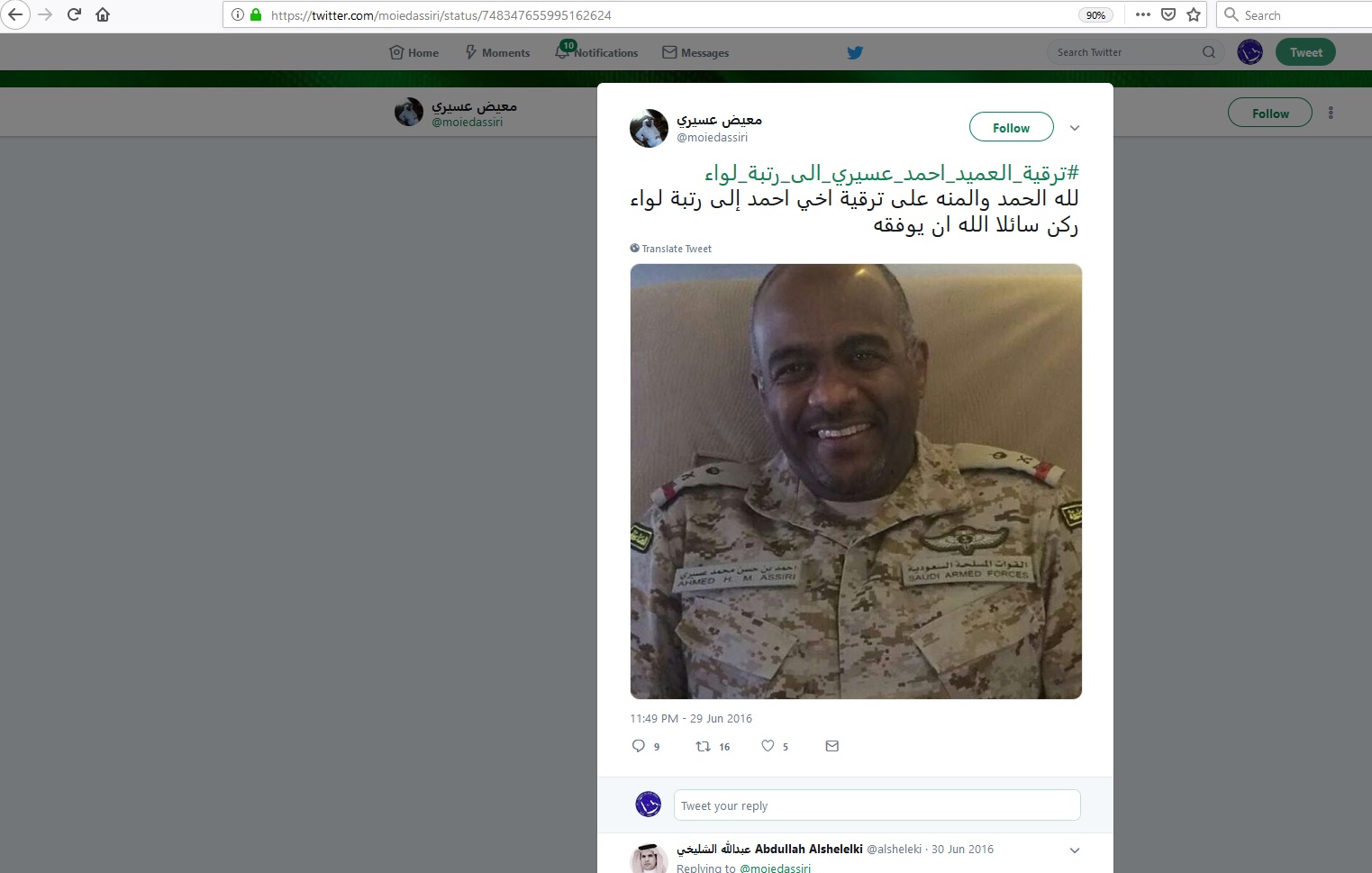Send tweet via direct message envelope icon
Screen dimensions: 1372x873
(x=832, y=746)
